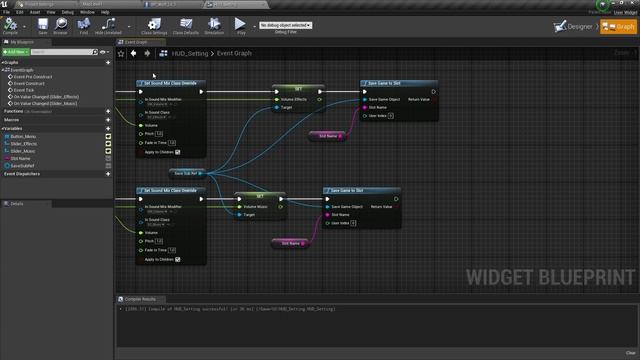Navigate back with the left arrow
This screenshot has height=360, width=640.
133,53
